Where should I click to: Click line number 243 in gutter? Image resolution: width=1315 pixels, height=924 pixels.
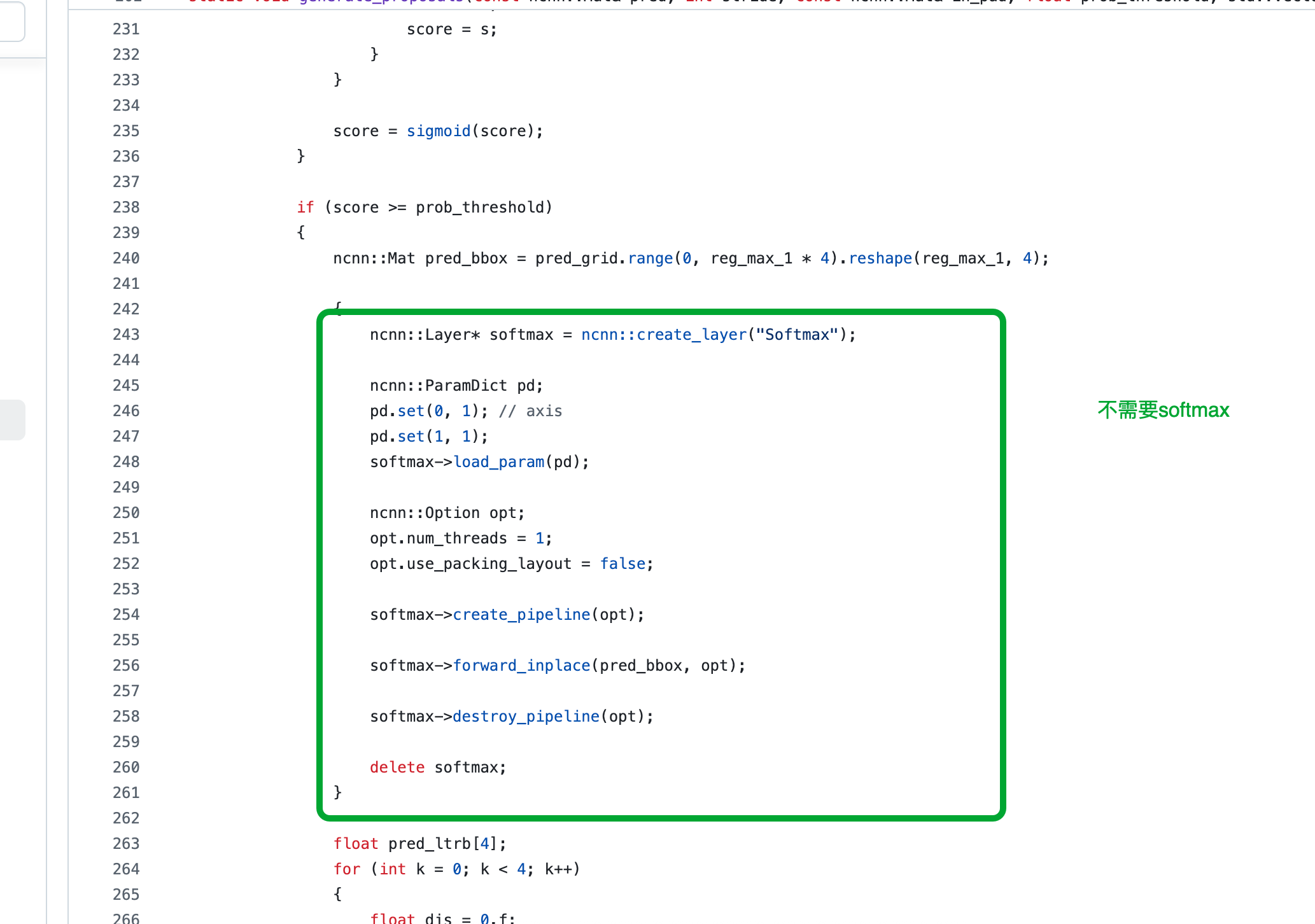click(126, 335)
